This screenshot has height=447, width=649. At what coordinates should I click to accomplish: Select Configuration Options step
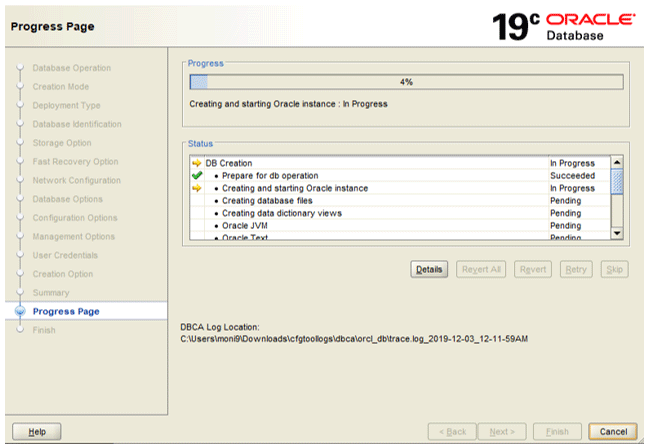pos(75,218)
